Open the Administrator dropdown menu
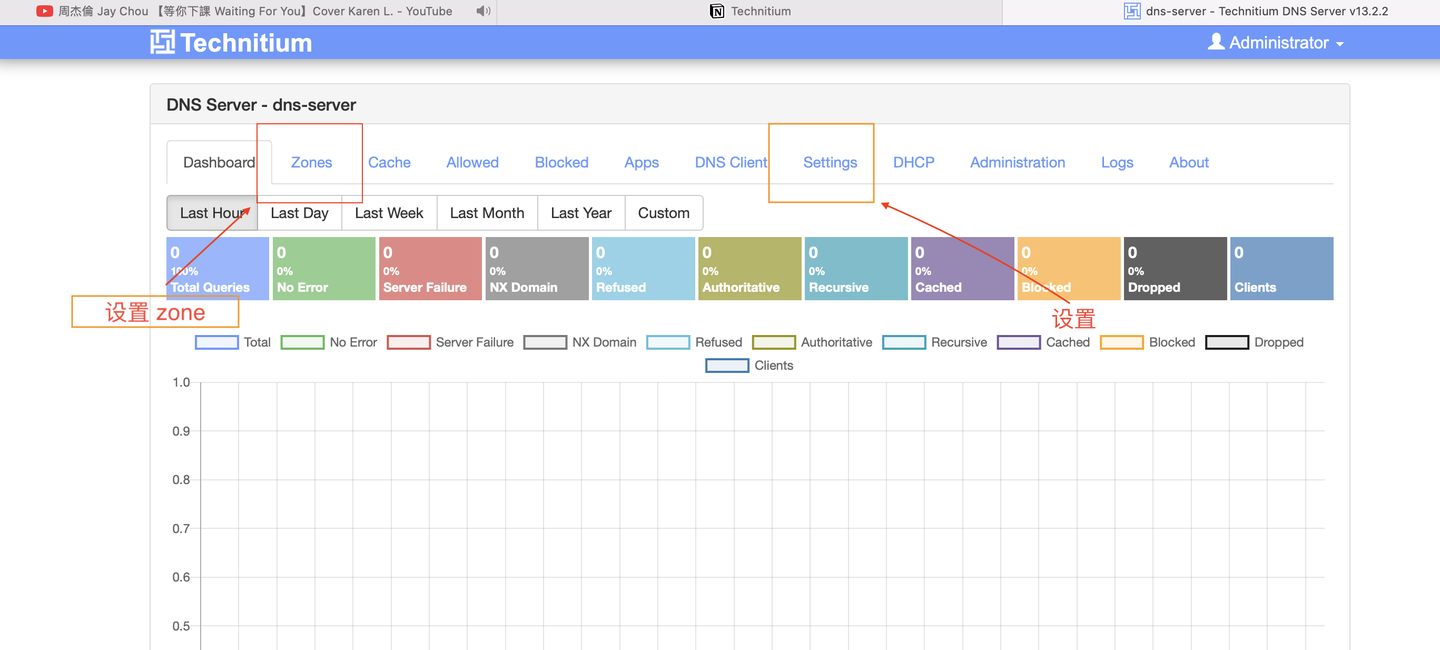Viewport: 1440px width, 650px height. 1276,42
